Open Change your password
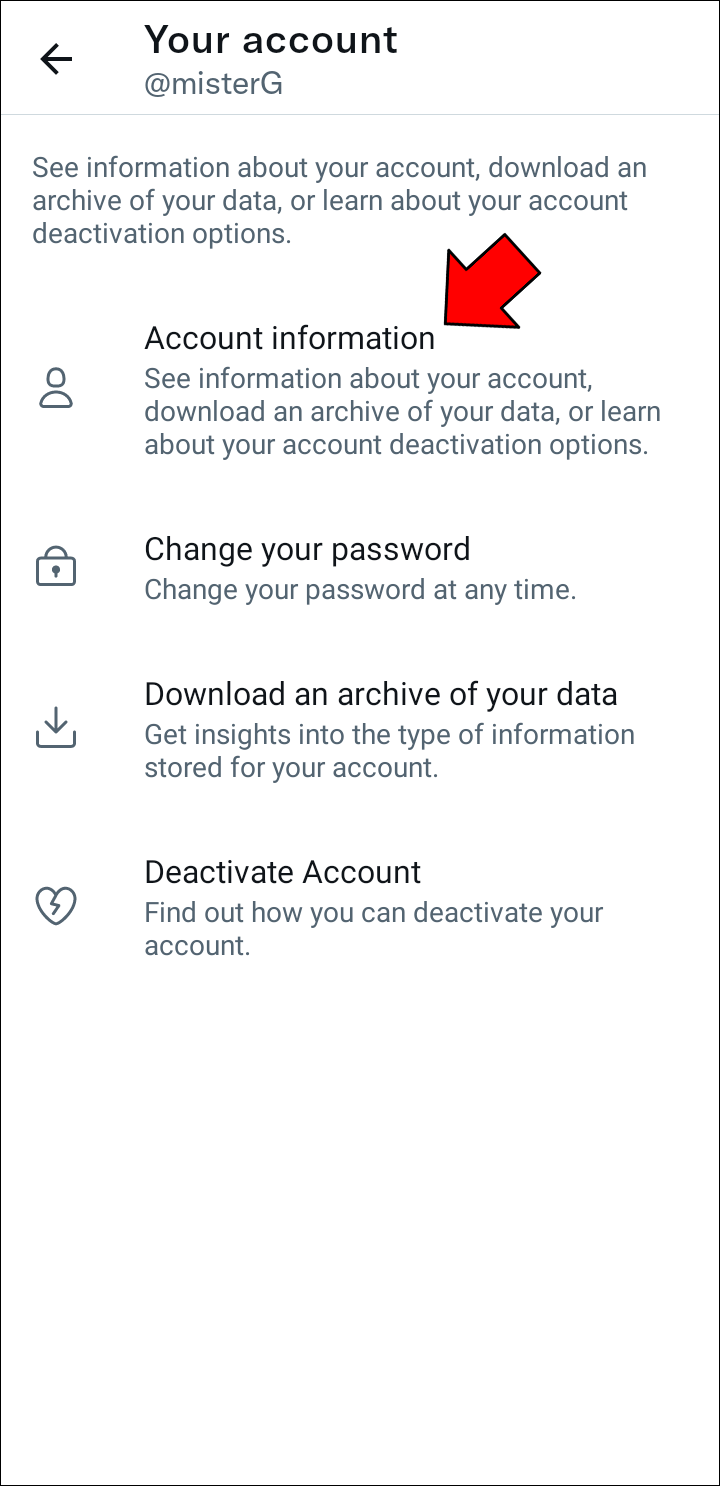Viewport: 720px width, 1486px height. pyautogui.click(x=307, y=549)
